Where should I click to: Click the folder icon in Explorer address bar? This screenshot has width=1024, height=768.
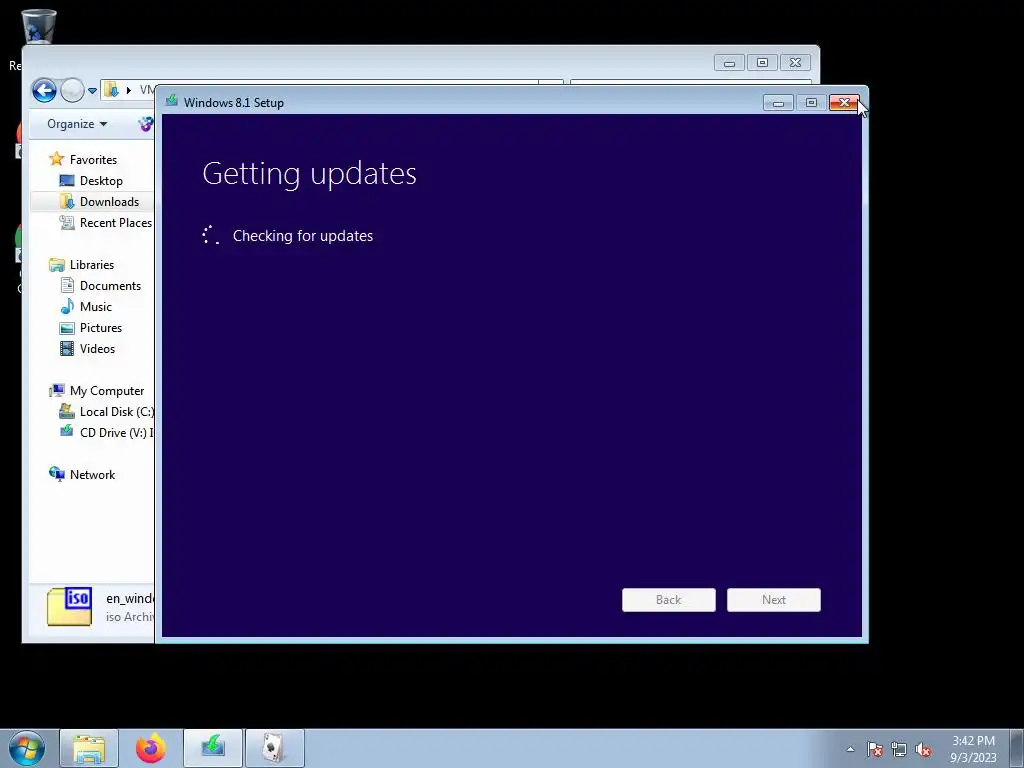tap(111, 89)
